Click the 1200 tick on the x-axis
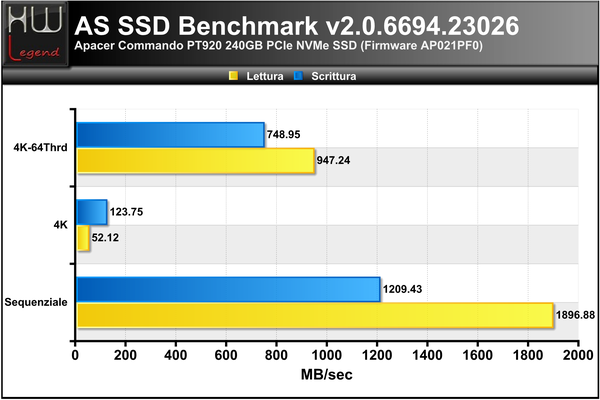600x400 pixels. click(377, 355)
